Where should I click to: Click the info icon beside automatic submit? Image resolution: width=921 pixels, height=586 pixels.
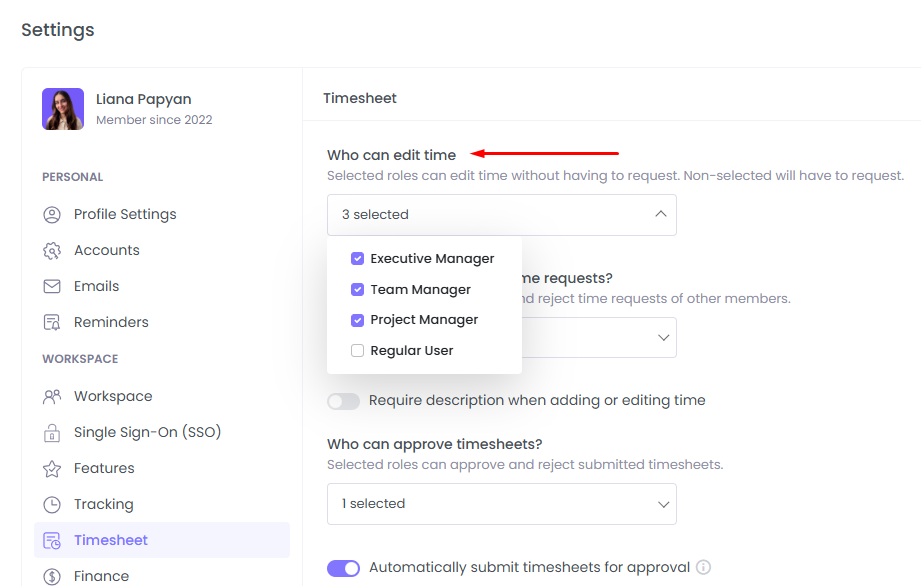703,568
